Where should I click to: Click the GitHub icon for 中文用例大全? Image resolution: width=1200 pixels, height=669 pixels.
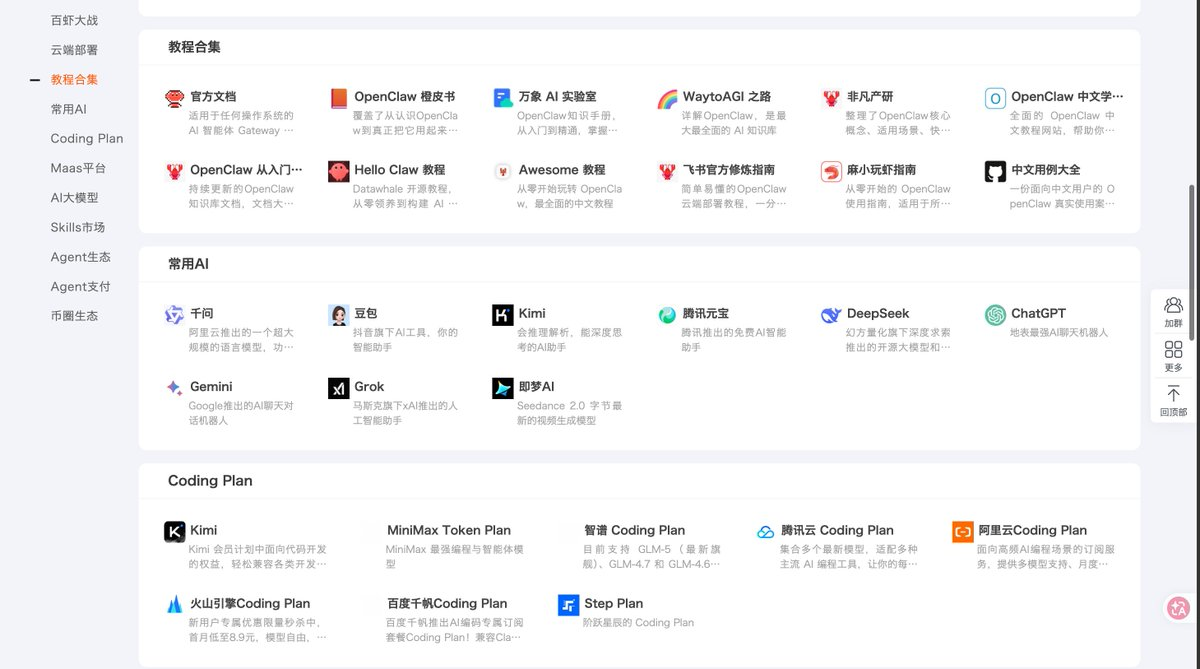pyautogui.click(x=995, y=171)
